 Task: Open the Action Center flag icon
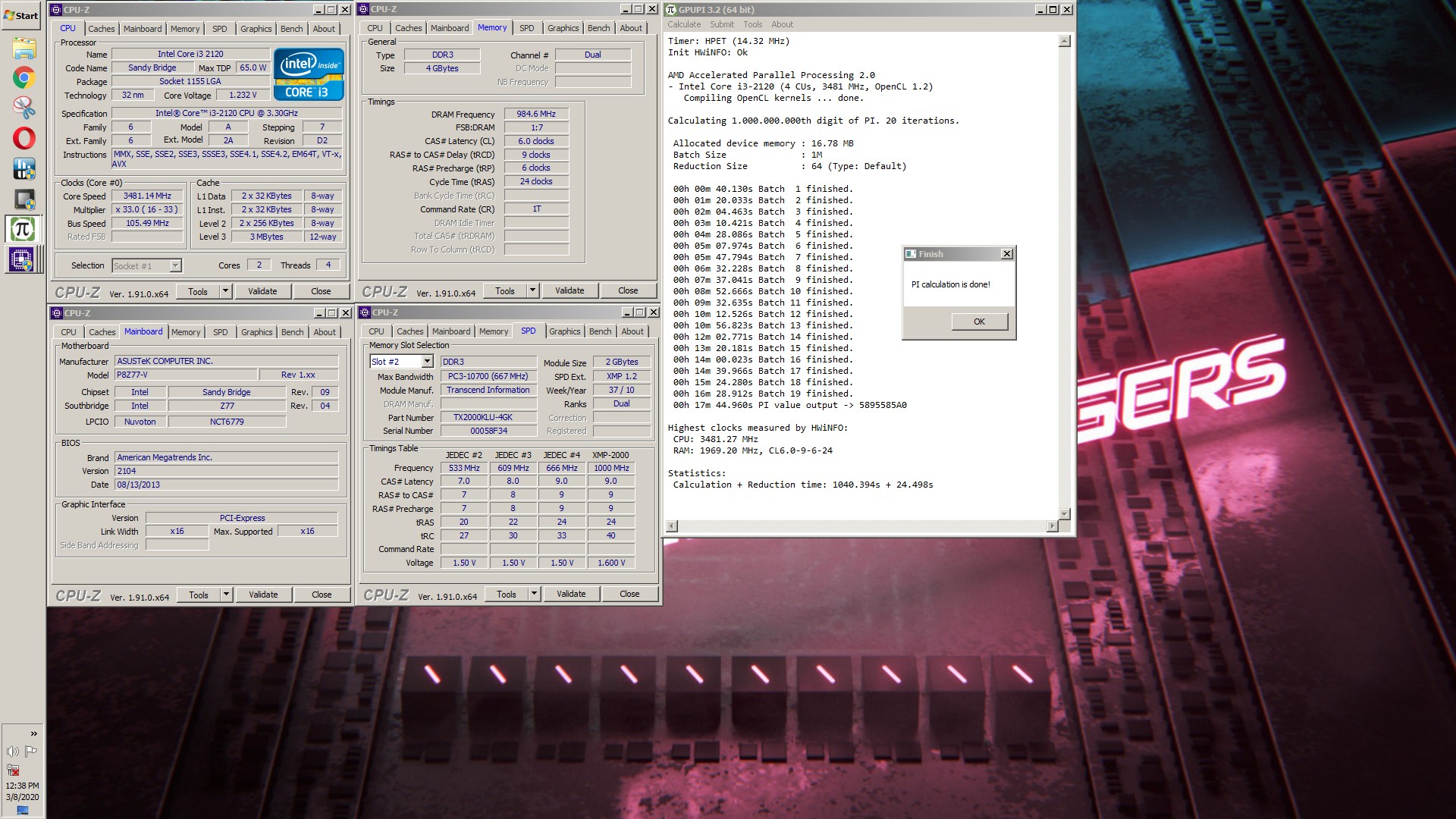pyautogui.click(x=31, y=752)
